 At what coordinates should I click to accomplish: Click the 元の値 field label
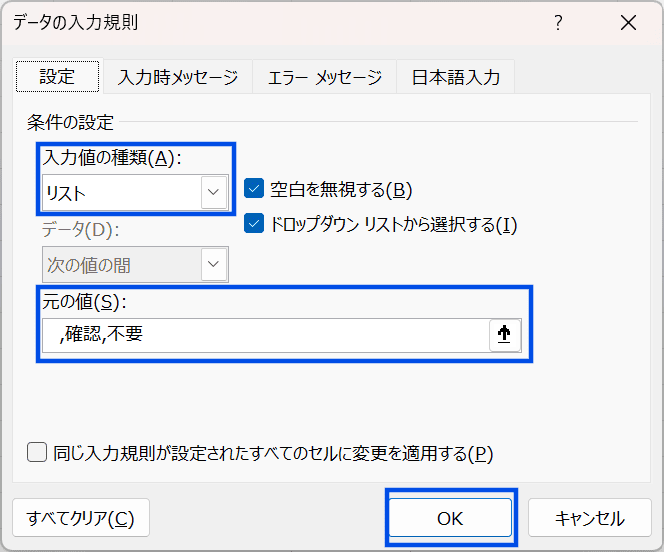pos(87,302)
